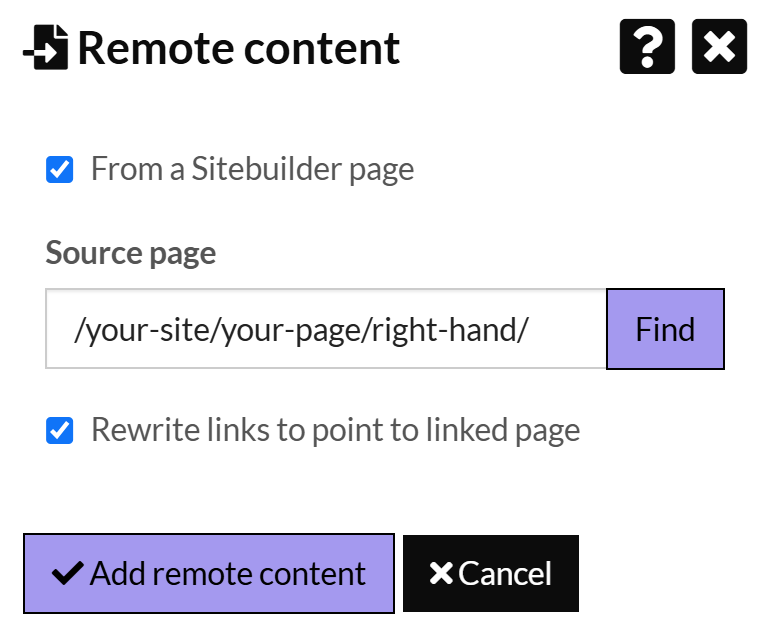
Task: Click the blue tick of Sitebuilder page option
Action: (x=59, y=169)
